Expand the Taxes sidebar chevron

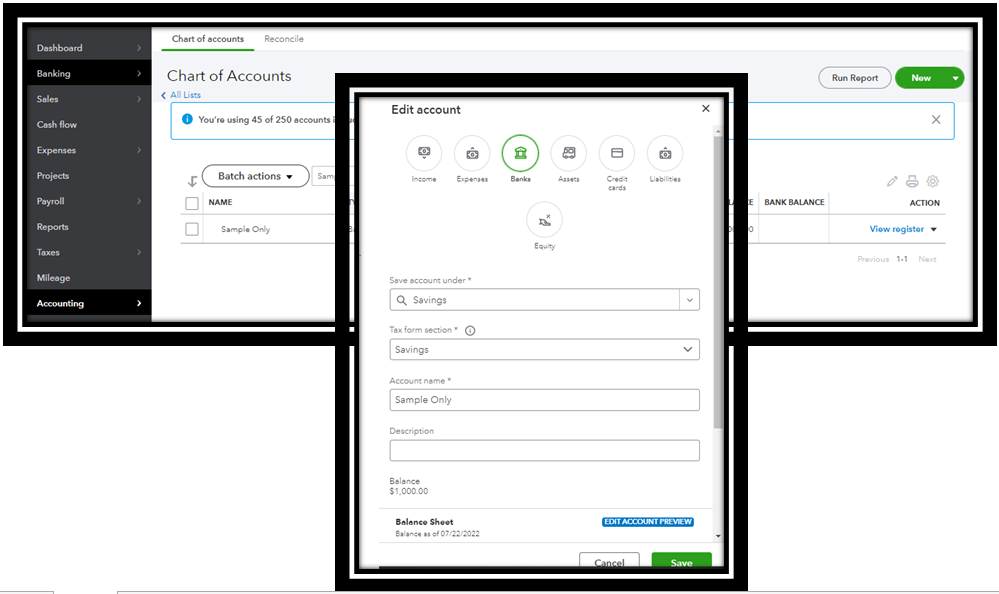(139, 252)
